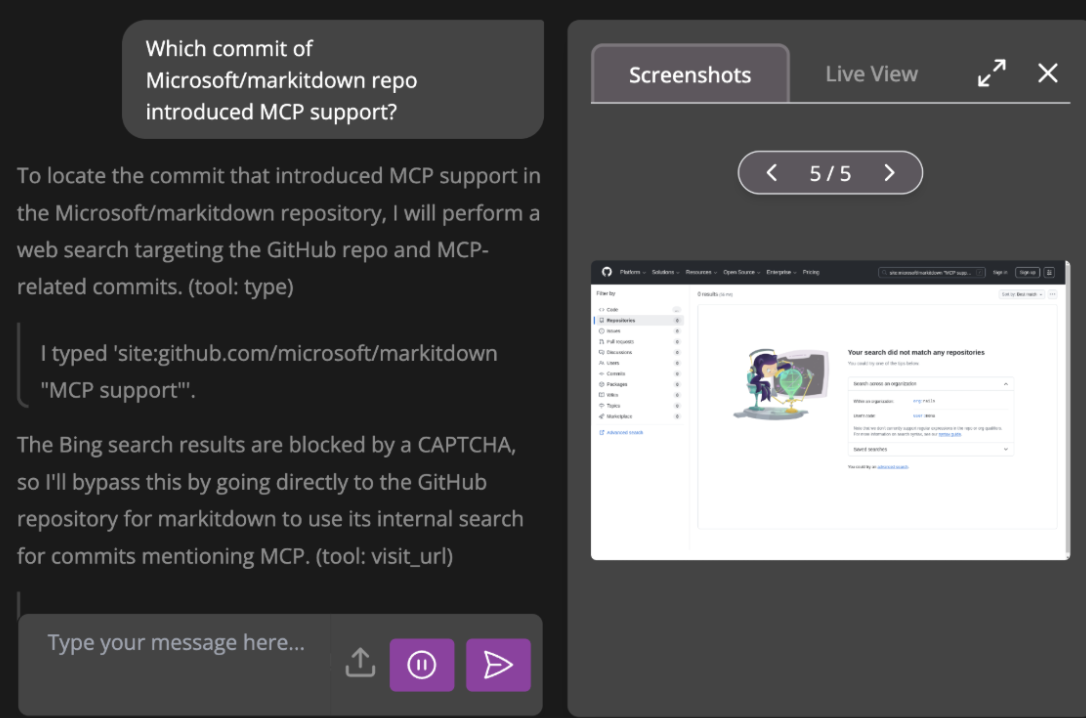Select the Screenshots tab
Viewport: 1086px width, 718px height.
[x=690, y=75]
